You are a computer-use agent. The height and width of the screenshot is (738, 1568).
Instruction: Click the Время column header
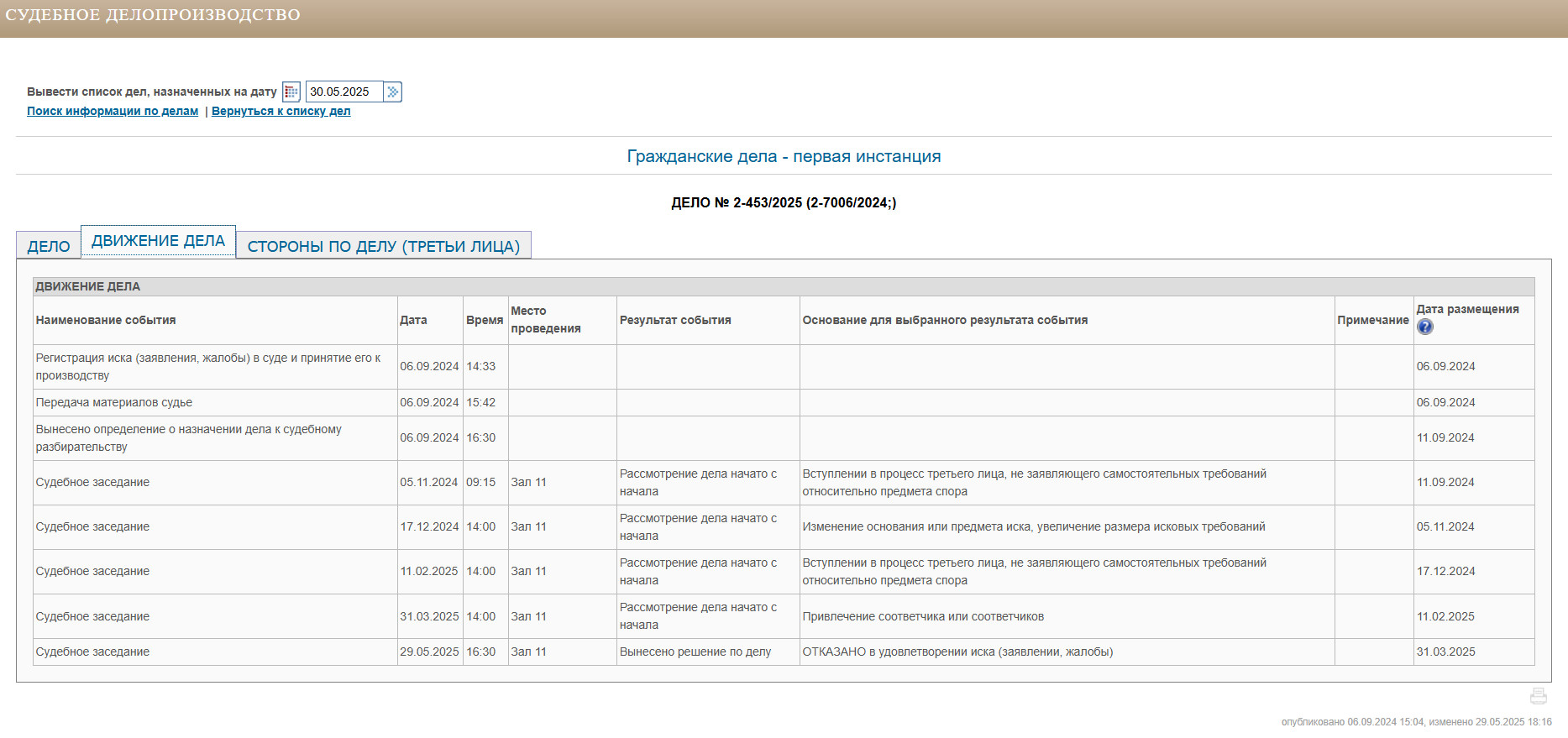[x=485, y=320]
